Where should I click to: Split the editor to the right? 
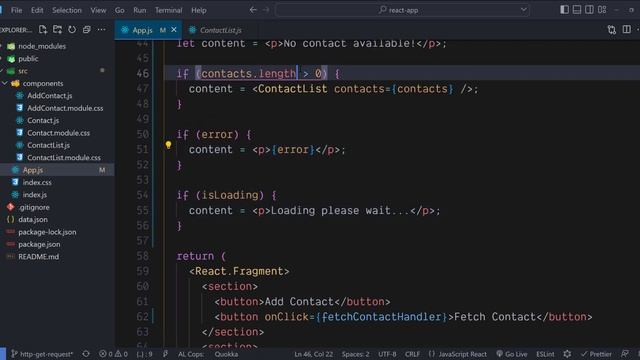(627, 29)
